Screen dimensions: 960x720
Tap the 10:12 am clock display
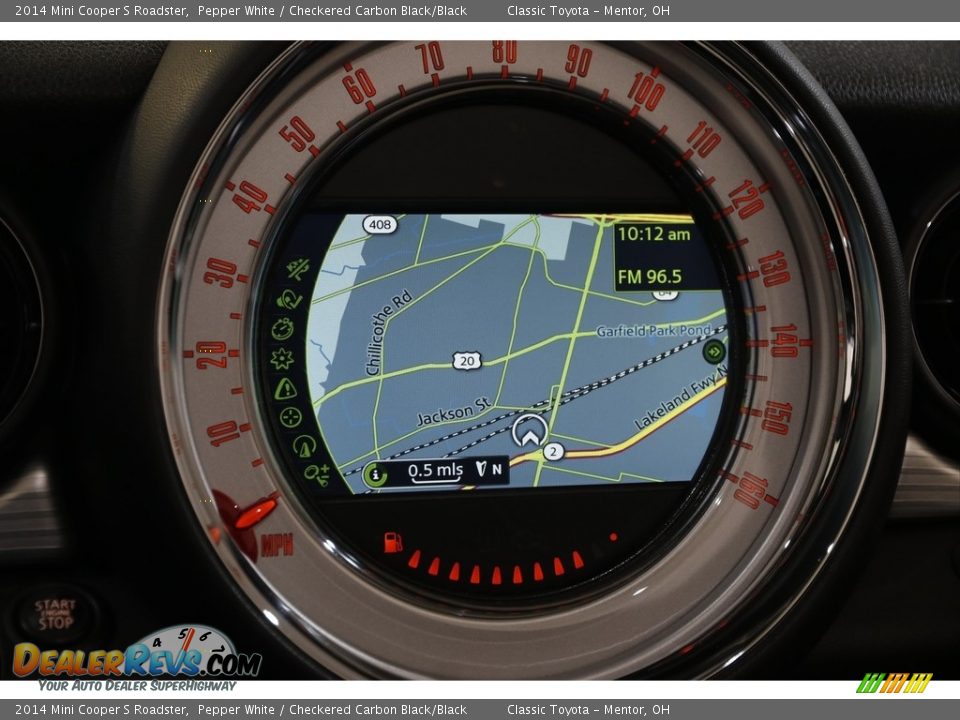[653, 234]
